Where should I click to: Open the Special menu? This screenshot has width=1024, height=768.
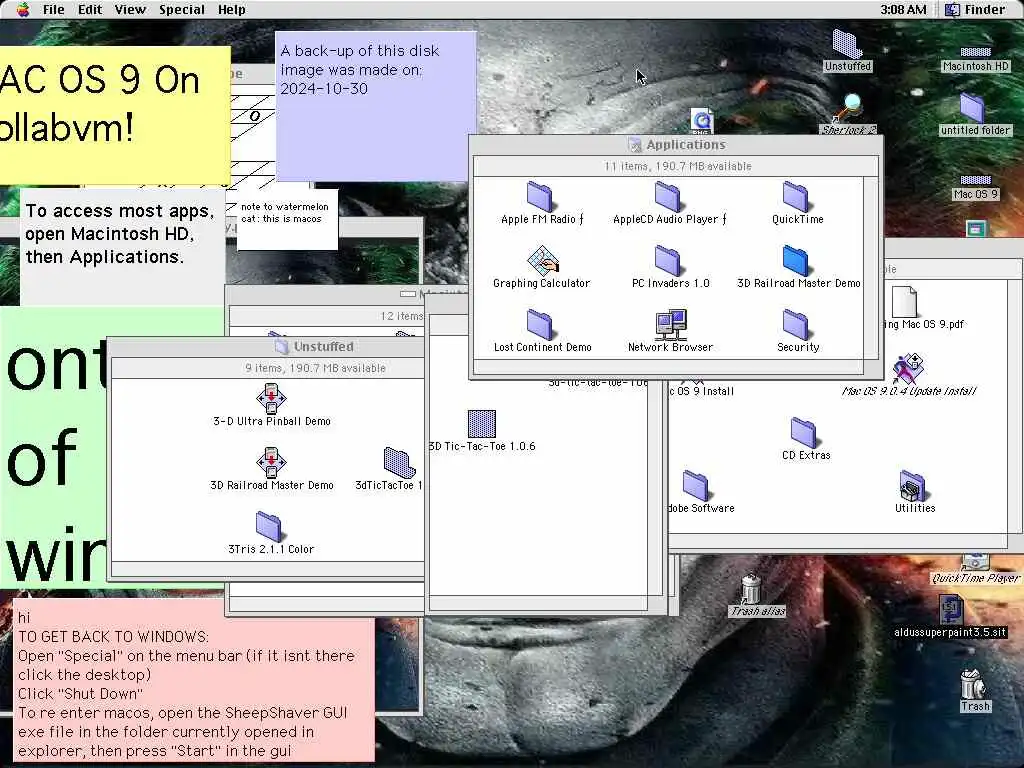coord(182,10)
